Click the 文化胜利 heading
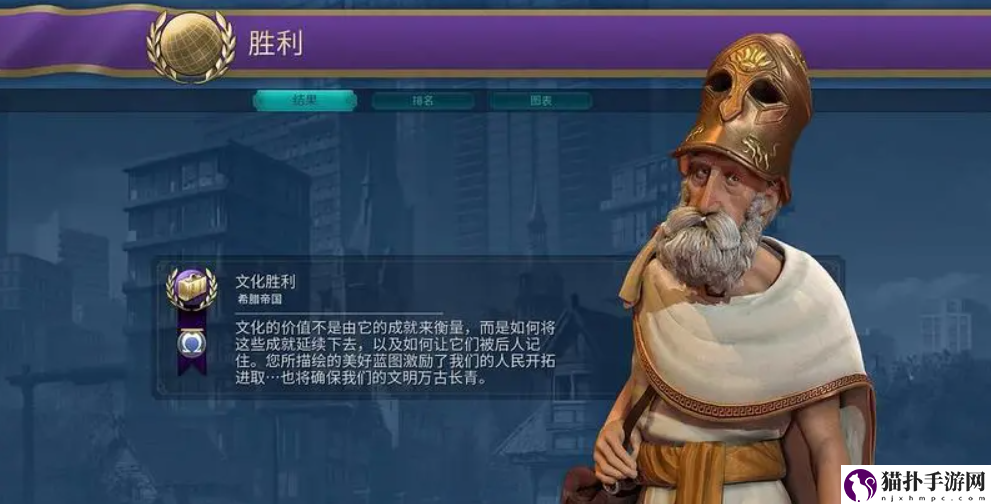This screenshot has width=991, height=504. pyautogui.click(x=265, y=281)
